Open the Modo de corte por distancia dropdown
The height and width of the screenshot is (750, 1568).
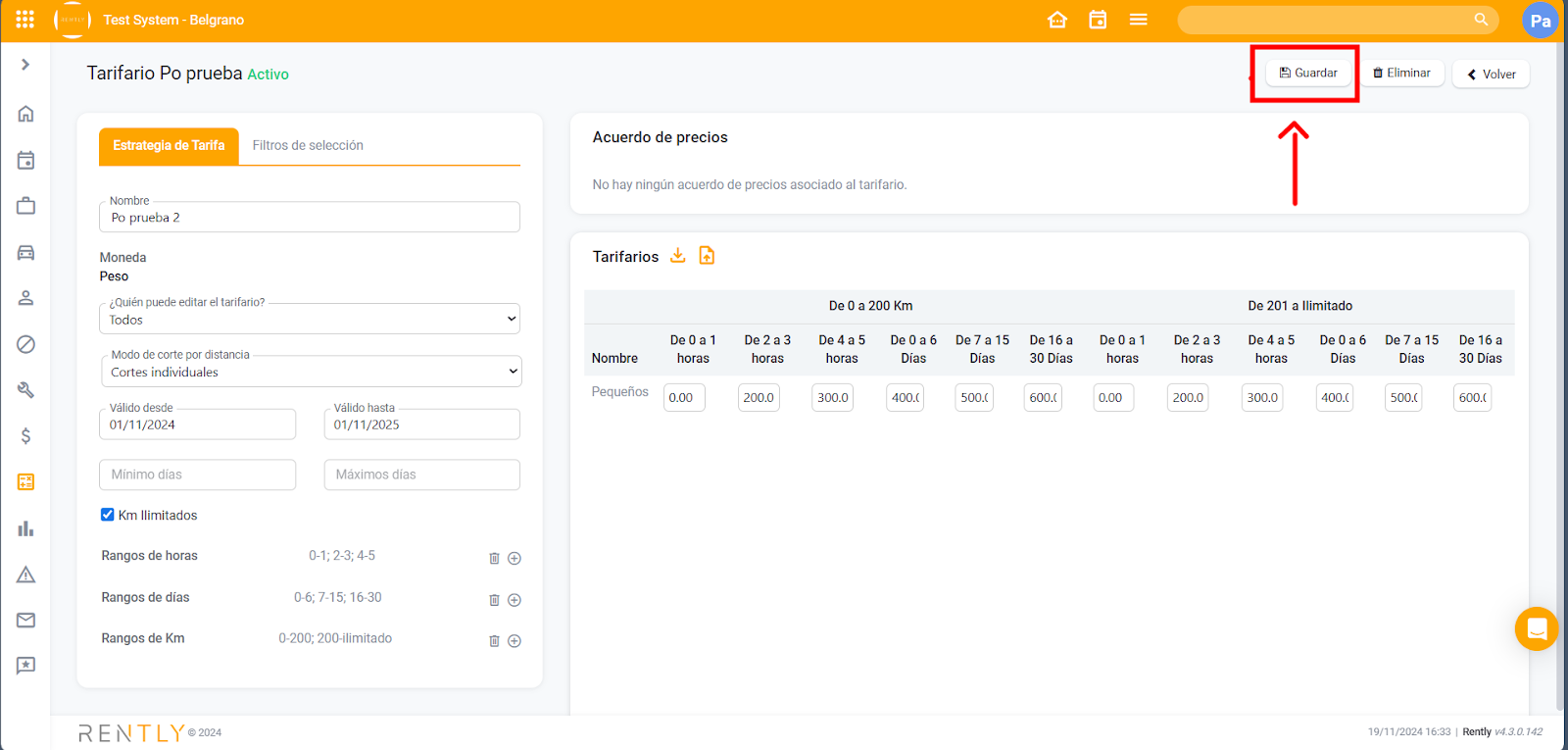pyautogui.click(x=310, y=372)
